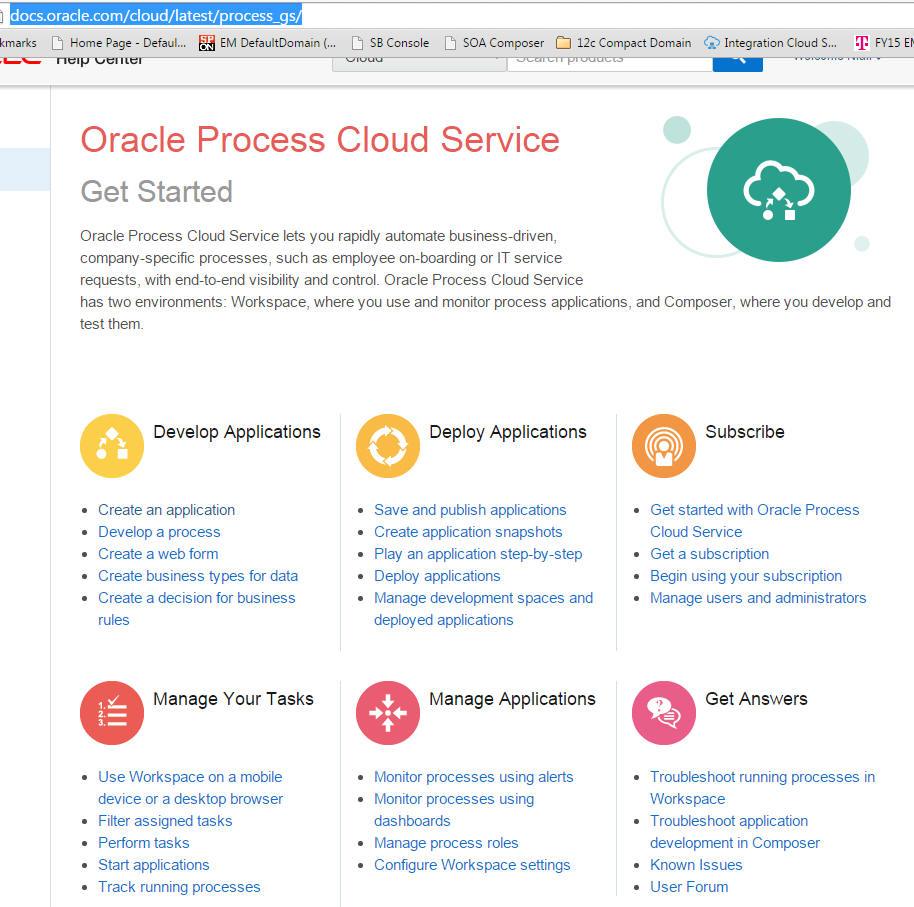914x907 pixels.
Task: Open the FY15 bookmark with T icon
Action: 884,43
